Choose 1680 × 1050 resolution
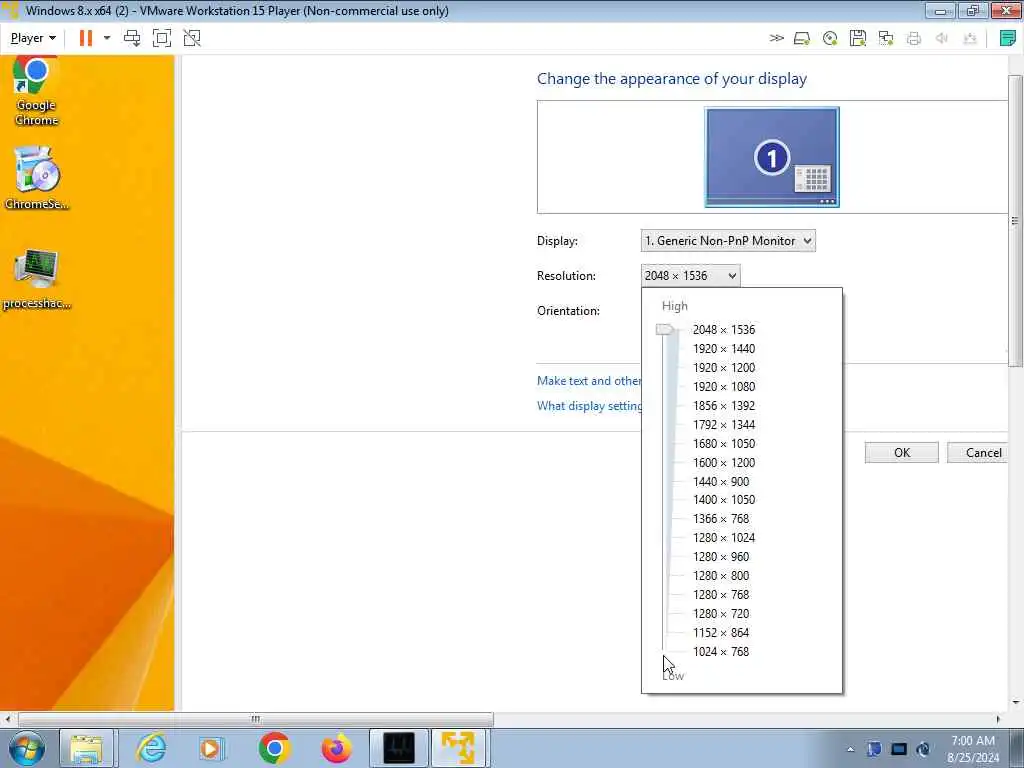 pyautogui.click(x=724, y=443)
